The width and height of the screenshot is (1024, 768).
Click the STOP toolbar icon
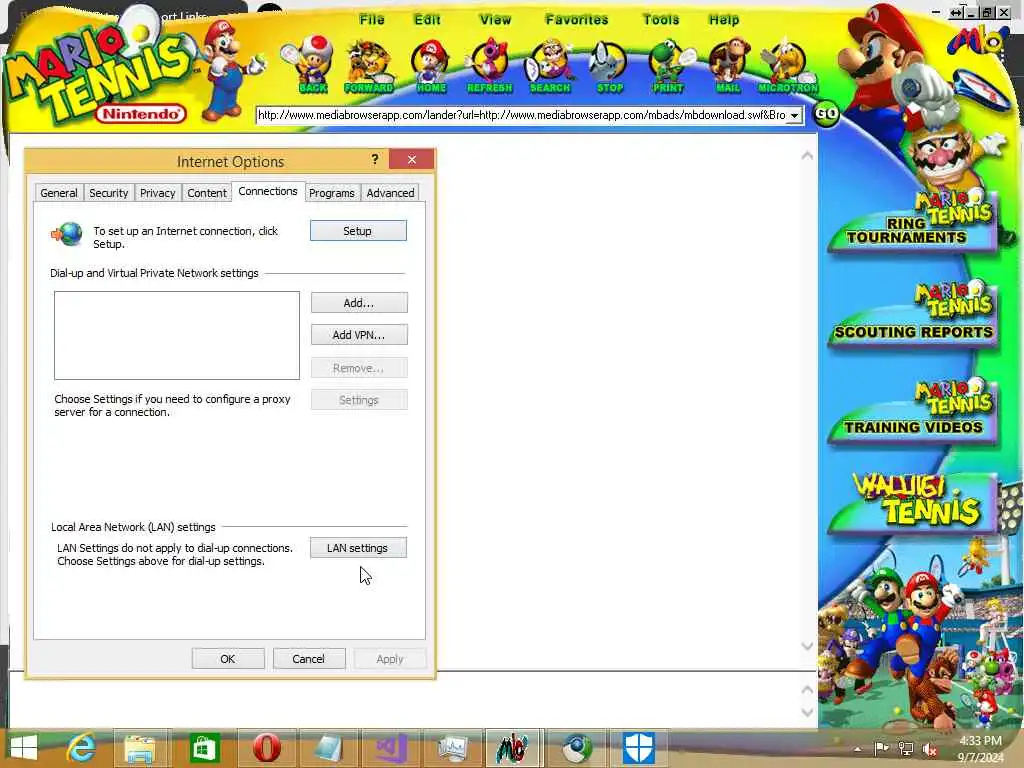pyautogui.click(x=609, y=65)
